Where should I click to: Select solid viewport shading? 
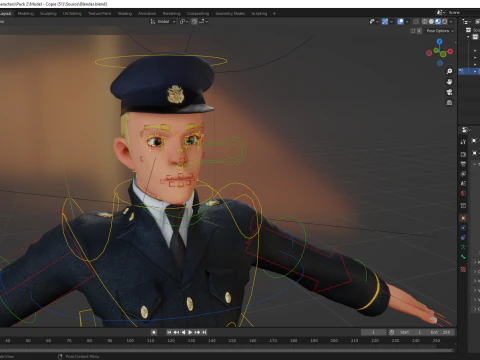coord(431,22)
